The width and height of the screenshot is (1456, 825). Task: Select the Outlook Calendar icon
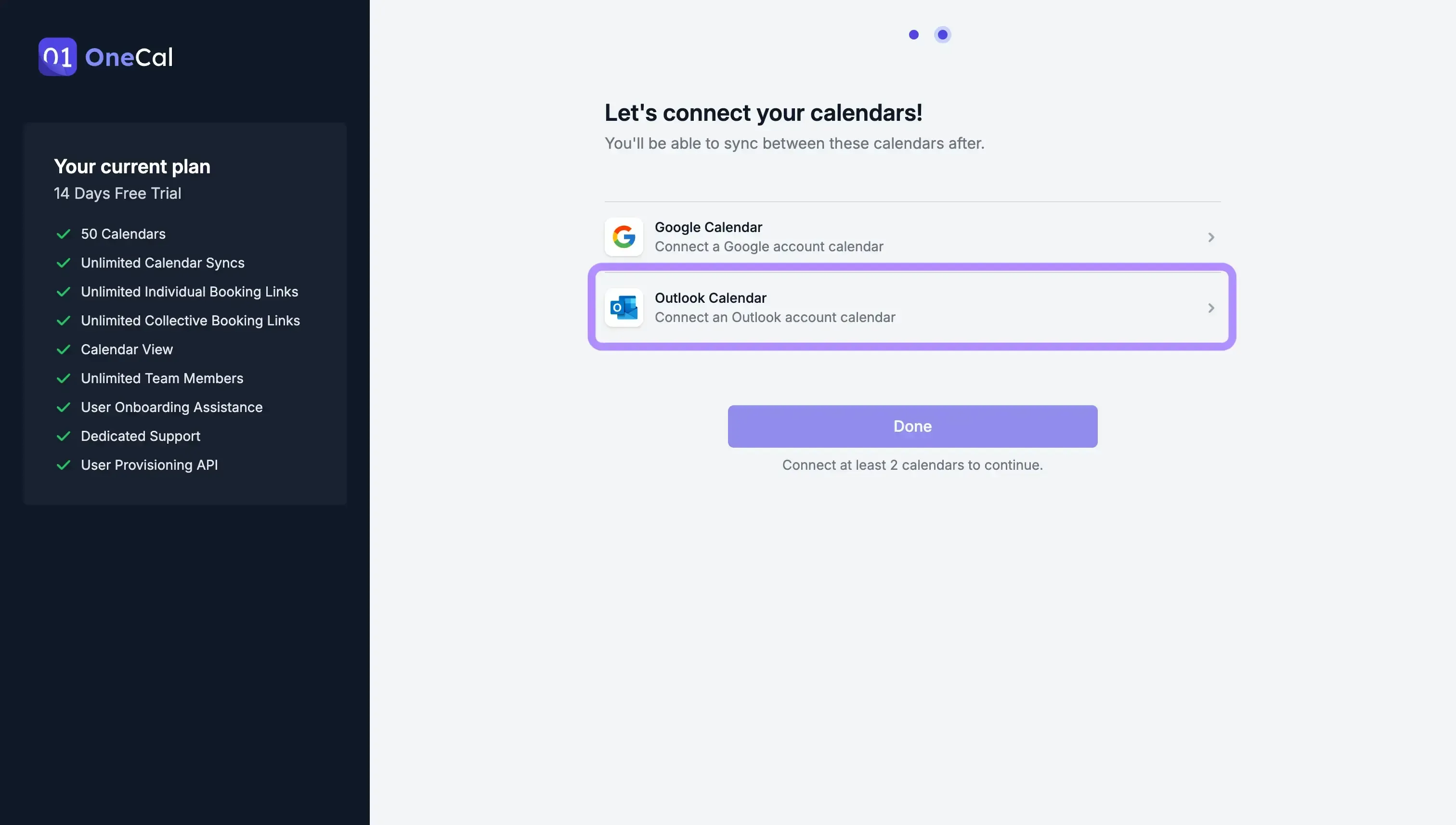[x=624, y=308]
